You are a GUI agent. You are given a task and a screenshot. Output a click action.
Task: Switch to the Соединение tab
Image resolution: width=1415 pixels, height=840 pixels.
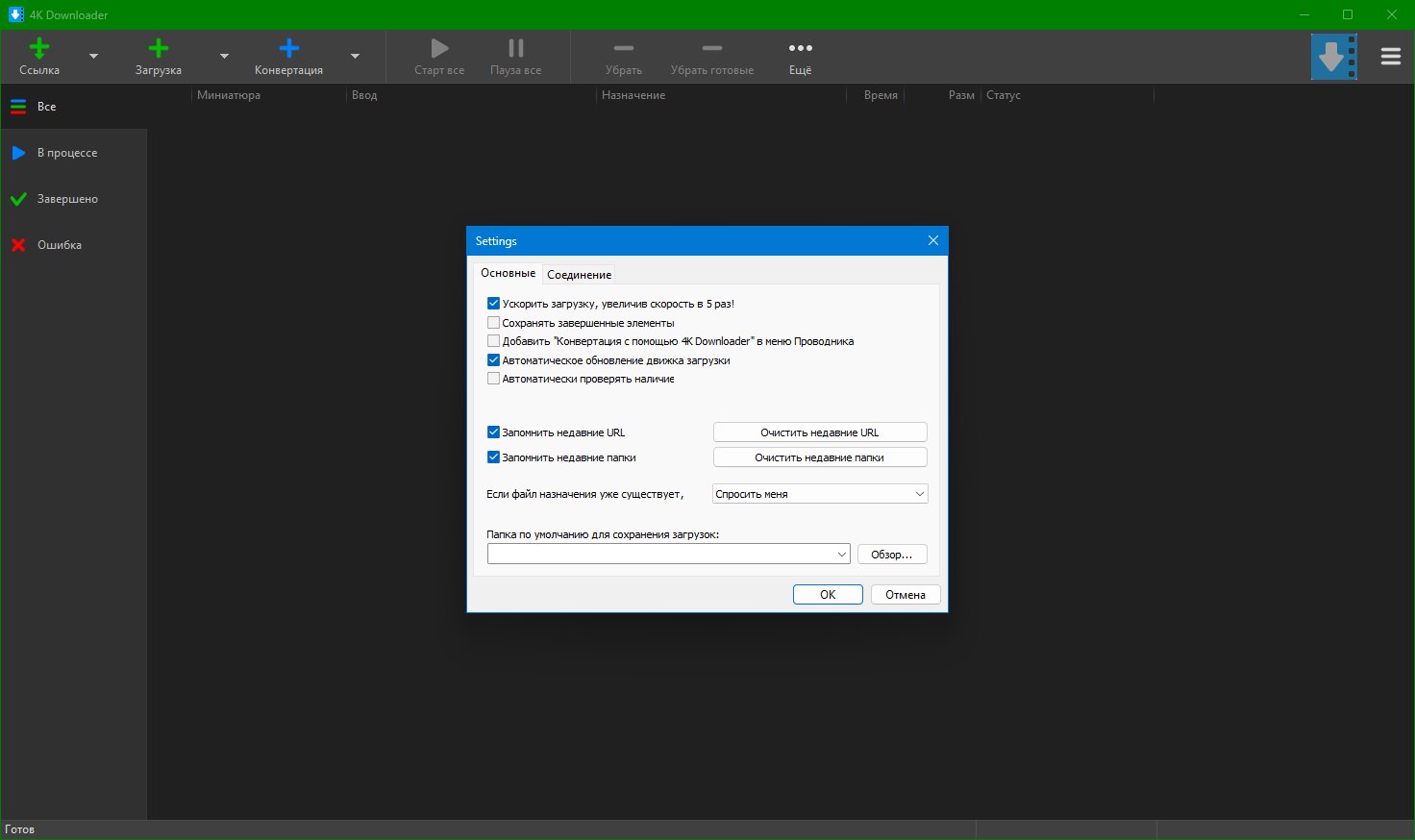pos(579,275)
